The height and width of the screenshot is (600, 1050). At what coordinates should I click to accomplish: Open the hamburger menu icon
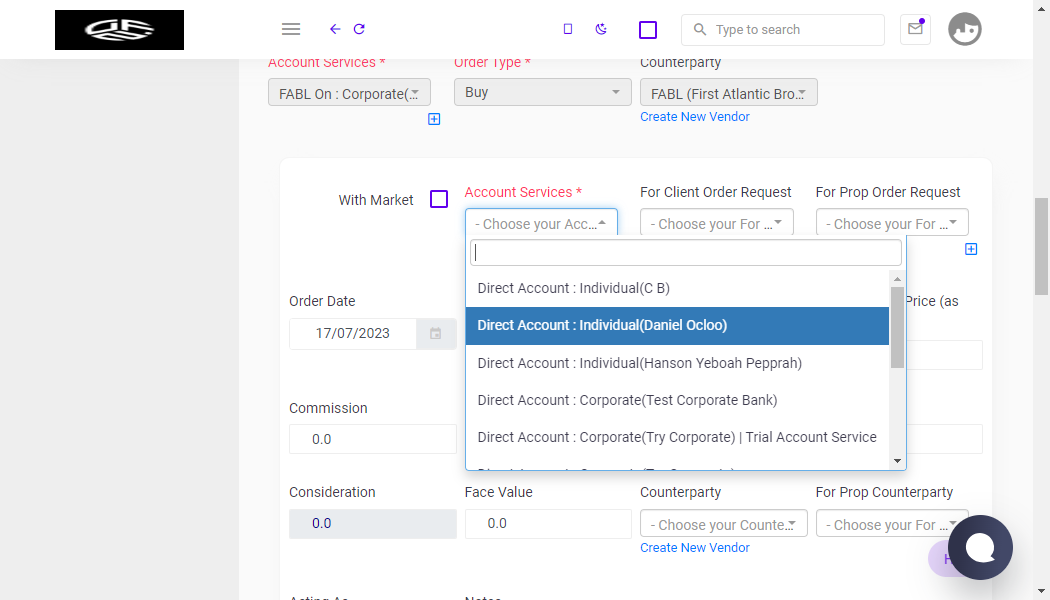(291, 29)
